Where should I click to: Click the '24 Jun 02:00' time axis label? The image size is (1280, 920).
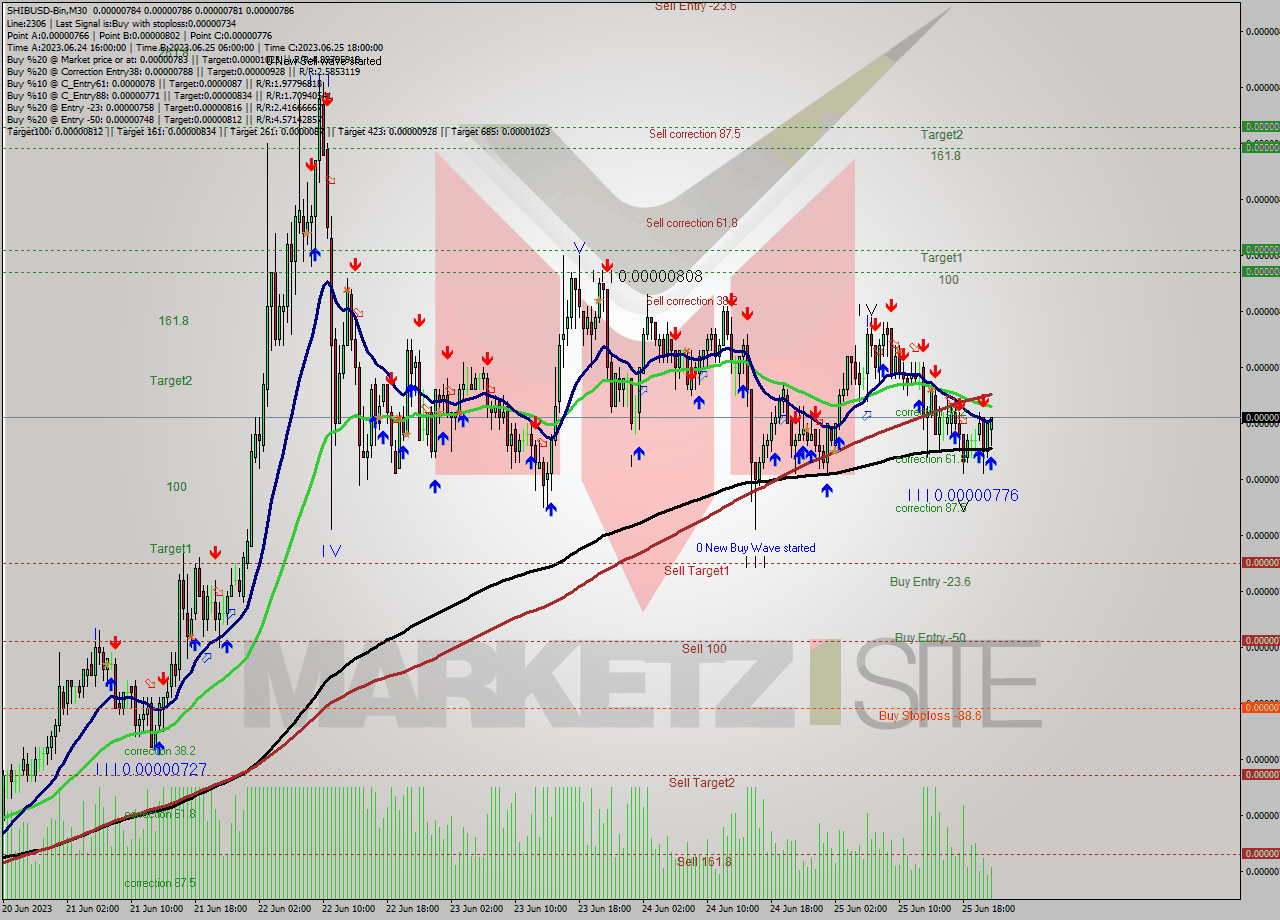pyautogui.click(x=670, y=909)
